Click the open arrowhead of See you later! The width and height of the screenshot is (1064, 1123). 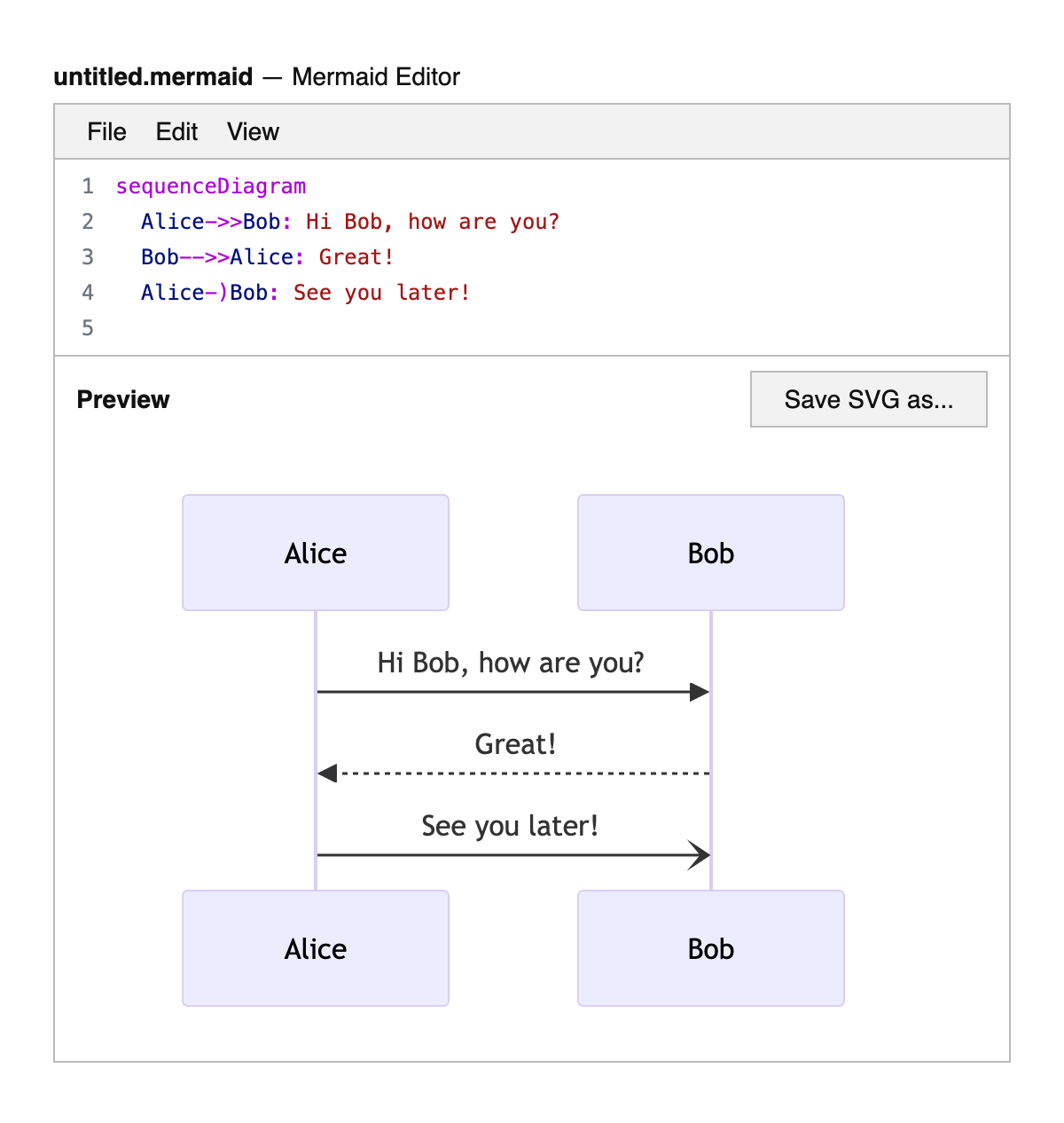pos(700,855)
